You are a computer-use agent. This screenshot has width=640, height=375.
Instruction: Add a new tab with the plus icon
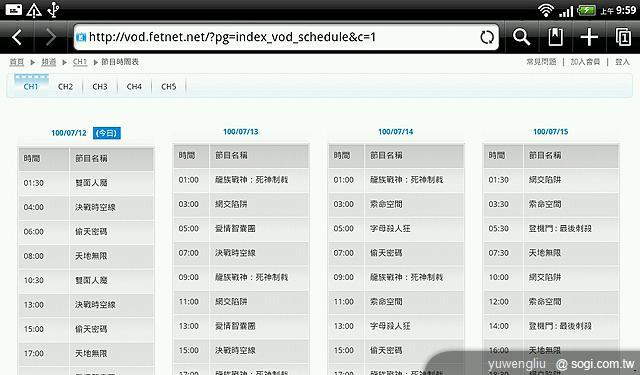point(589,37)
